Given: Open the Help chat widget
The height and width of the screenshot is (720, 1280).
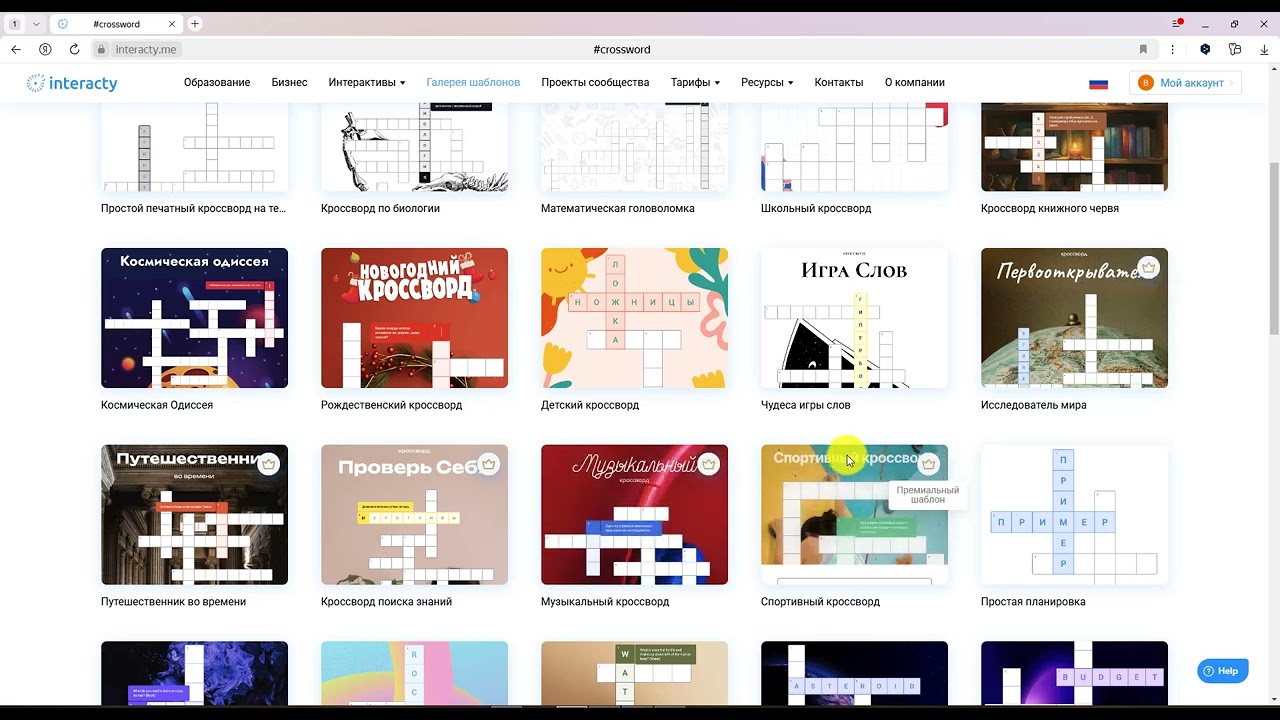Looking at the screenshot, I should click(x=1222, y=671).
